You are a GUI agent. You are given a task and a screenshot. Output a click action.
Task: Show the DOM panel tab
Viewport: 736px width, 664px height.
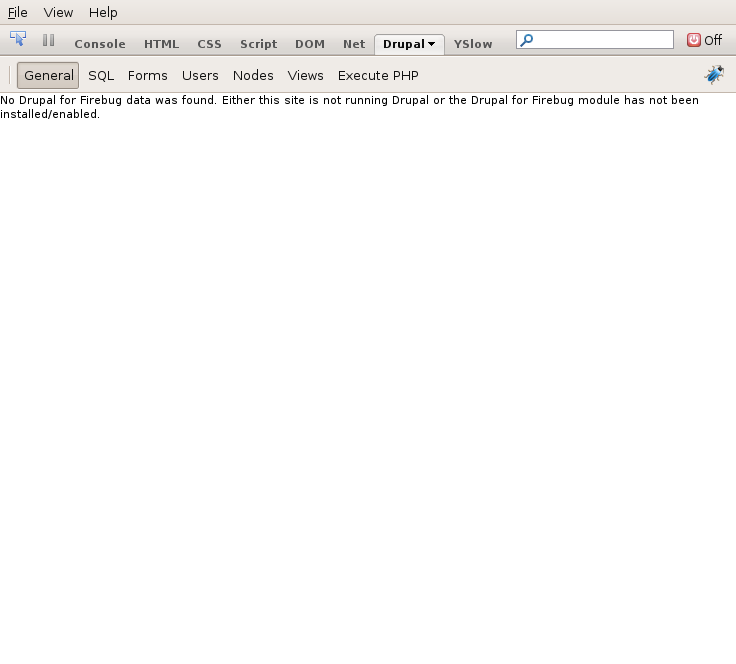coord(310,44)
